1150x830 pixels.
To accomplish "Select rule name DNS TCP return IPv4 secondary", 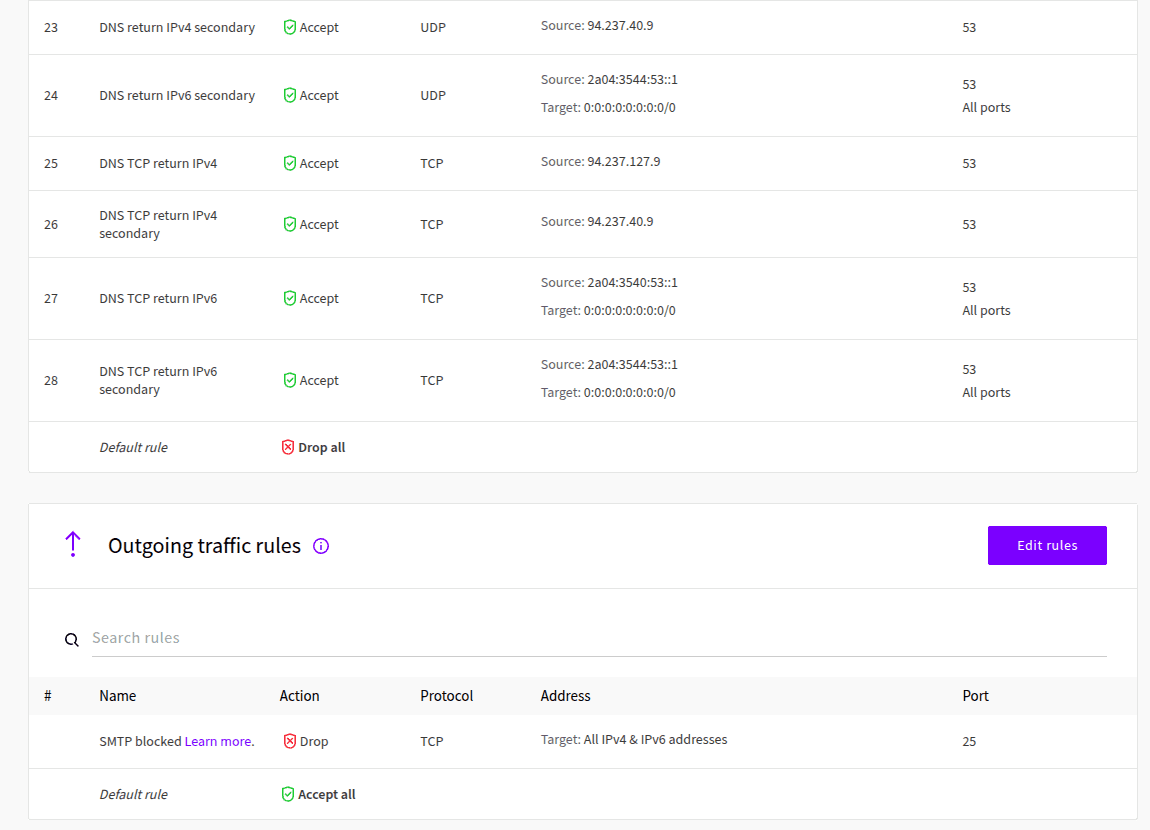I will pyautogui.click(x=158, y=224).
